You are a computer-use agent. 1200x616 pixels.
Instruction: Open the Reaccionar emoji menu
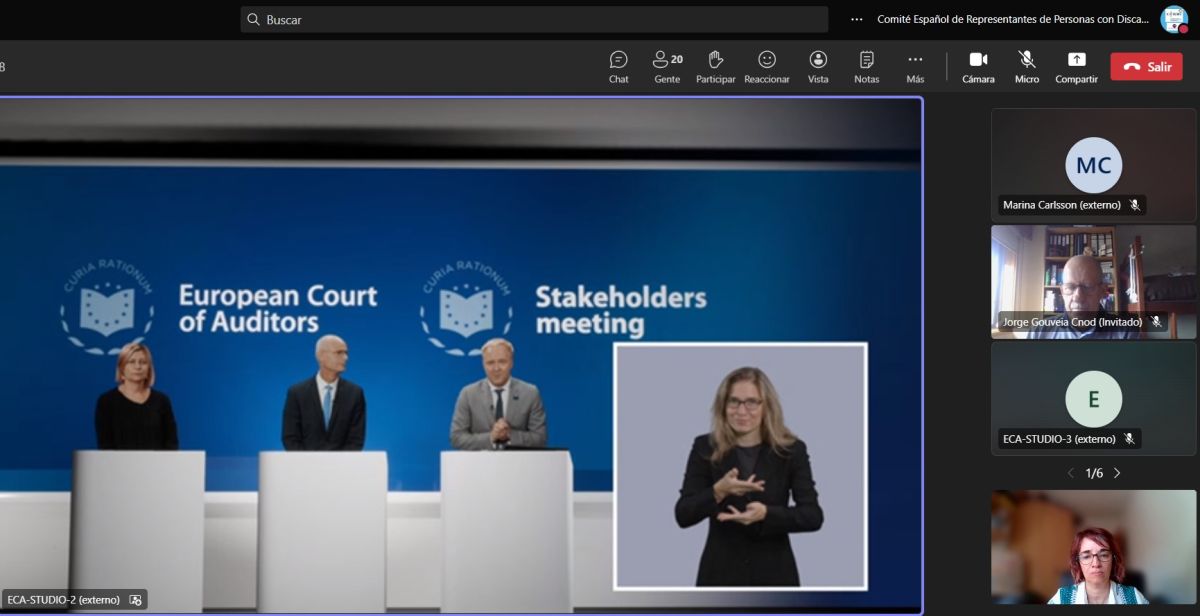coord(767,67)
